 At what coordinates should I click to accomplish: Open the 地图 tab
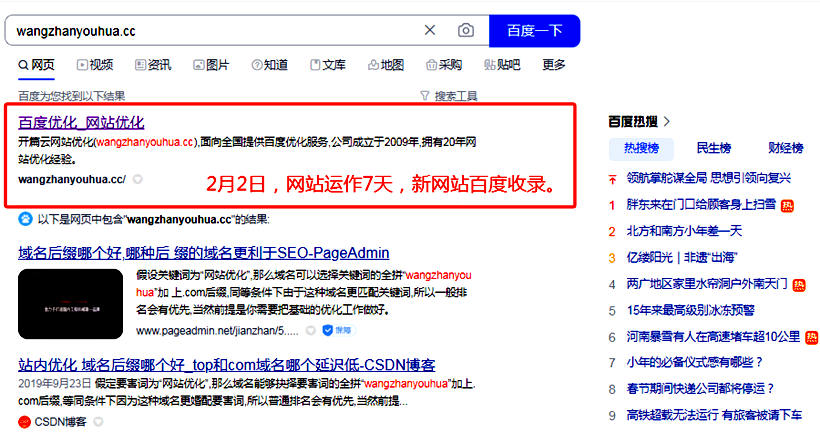click(x=386, y=65)
